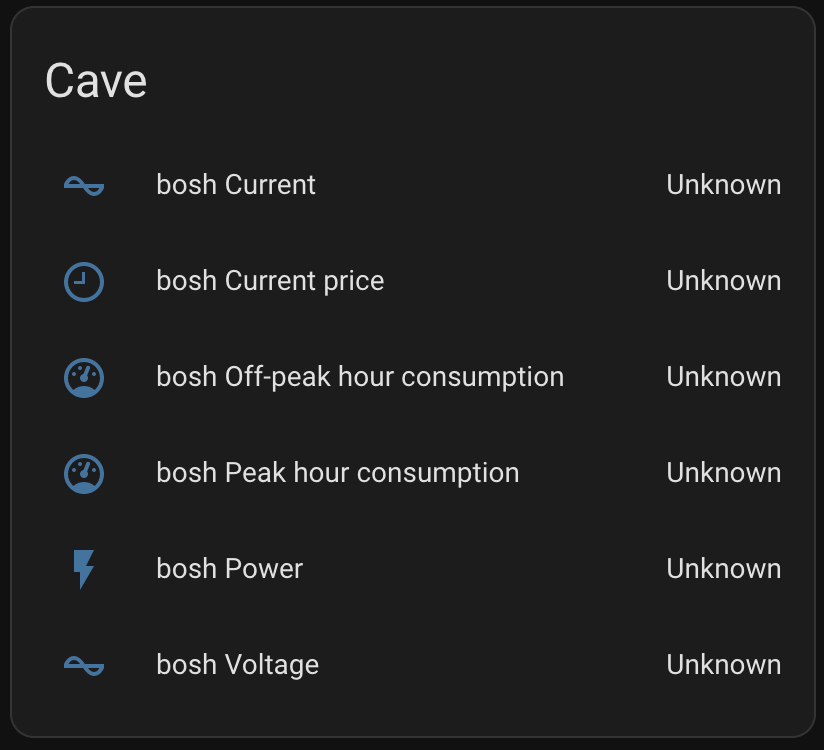
Task: Select bosh Peak hour consumption row label
Action: [338, 473]
